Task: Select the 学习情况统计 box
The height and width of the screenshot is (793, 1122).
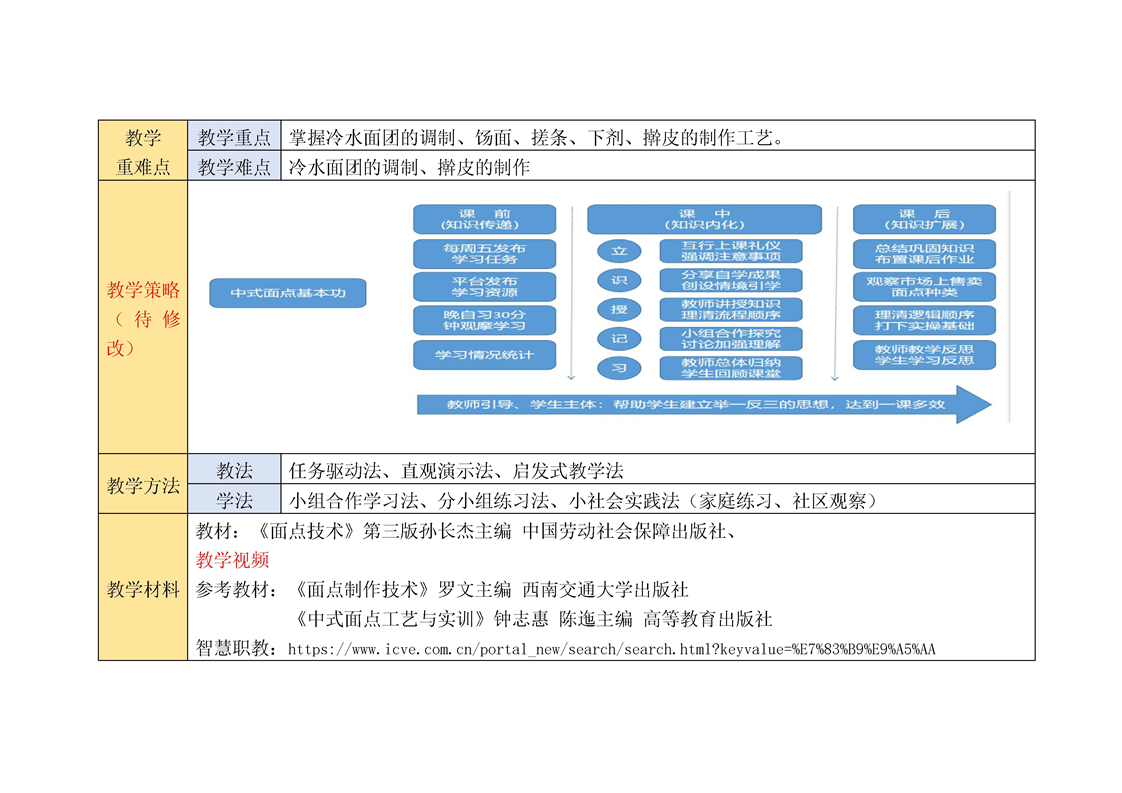Action: [484, 354]
